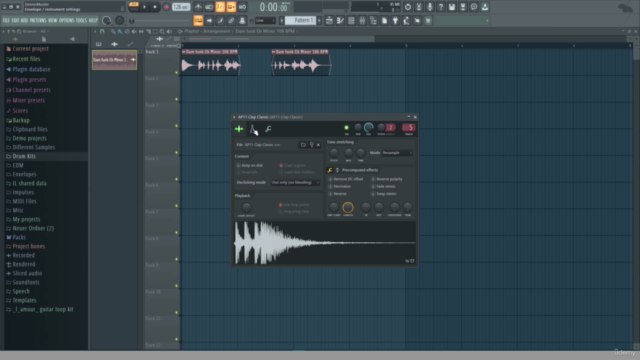Select the Dam funk Eb Minor item in the picker
The width and height of the screenshot is (640, 360).
(114, 60)
